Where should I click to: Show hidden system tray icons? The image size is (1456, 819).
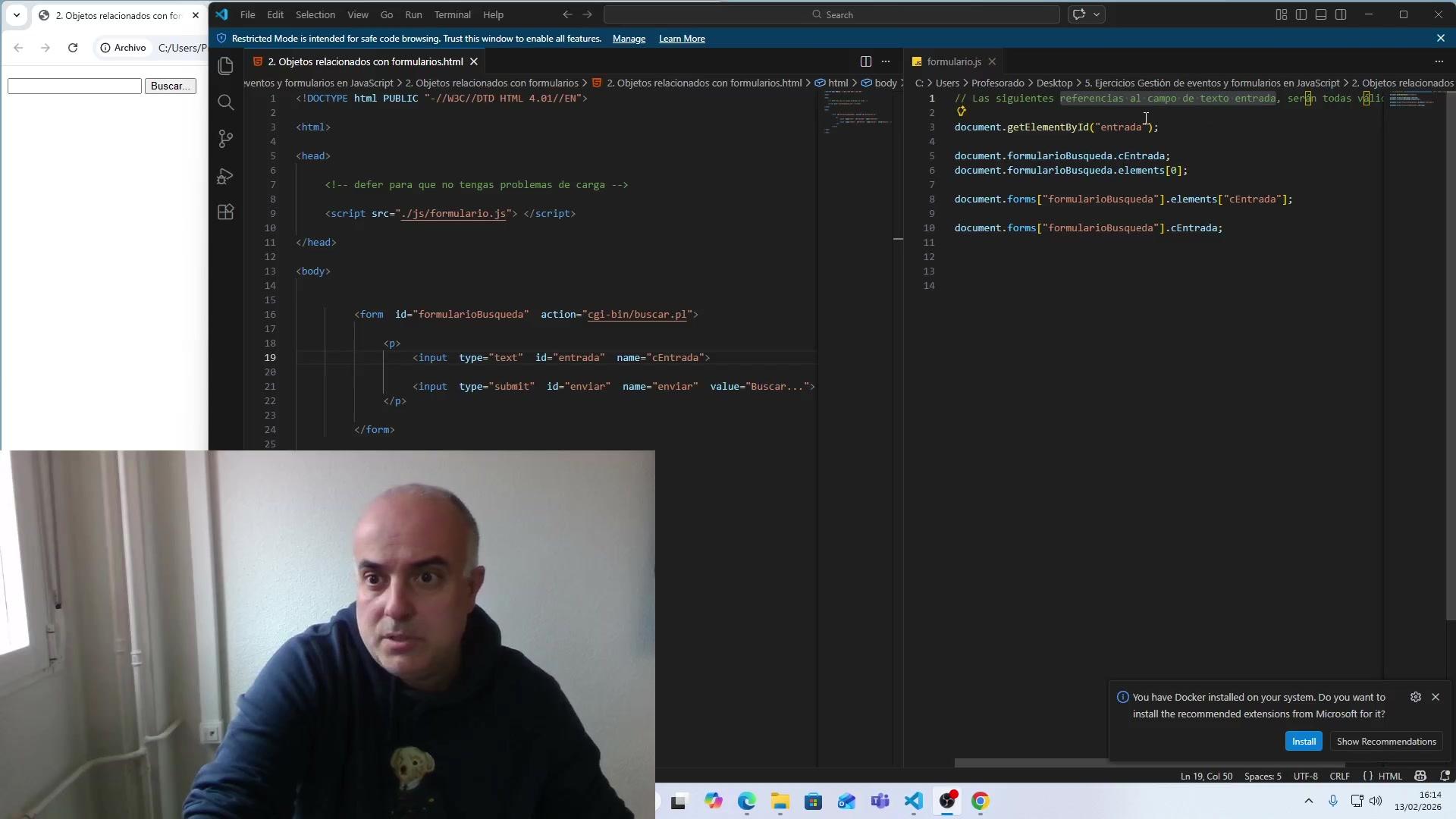click(x=1309, y=801)
